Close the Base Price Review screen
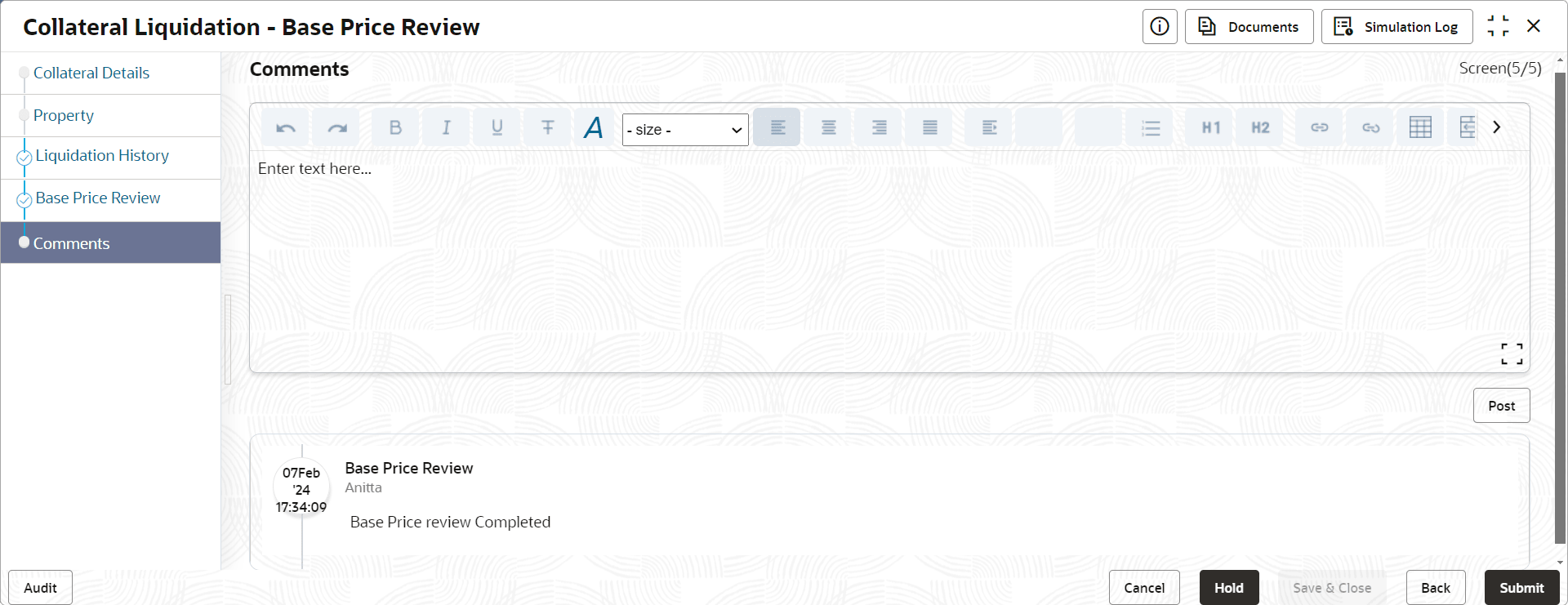This screenshot has height=605, width=1568. [1534, 26]
